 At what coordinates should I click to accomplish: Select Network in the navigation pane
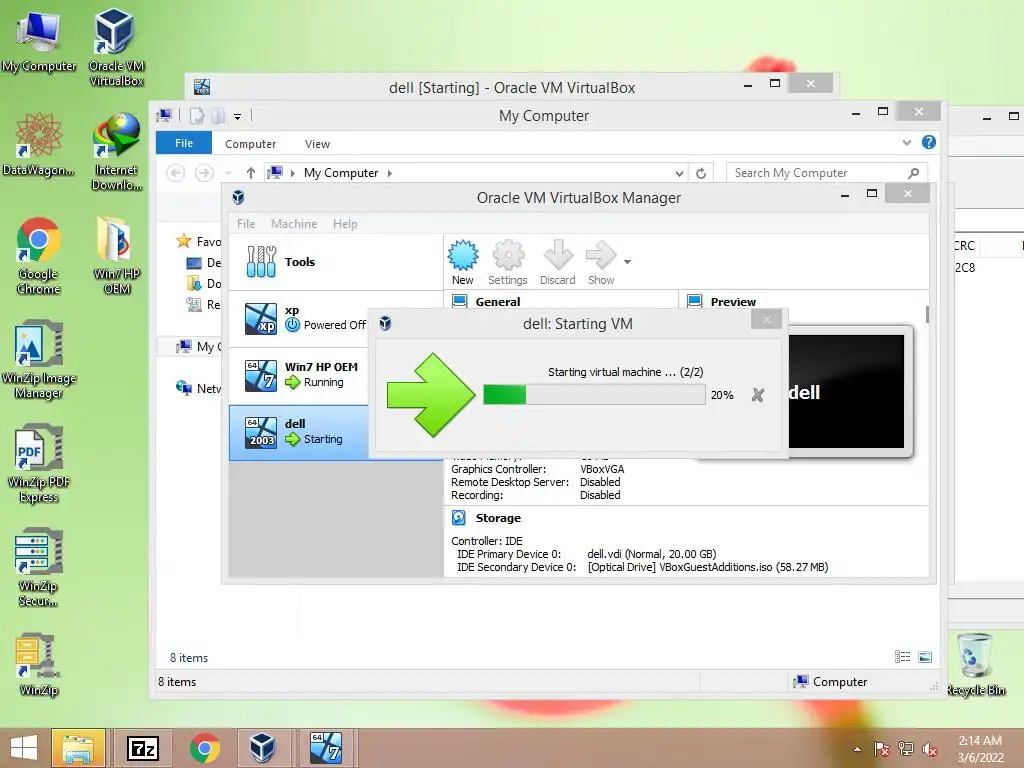(x=199, y=389)
